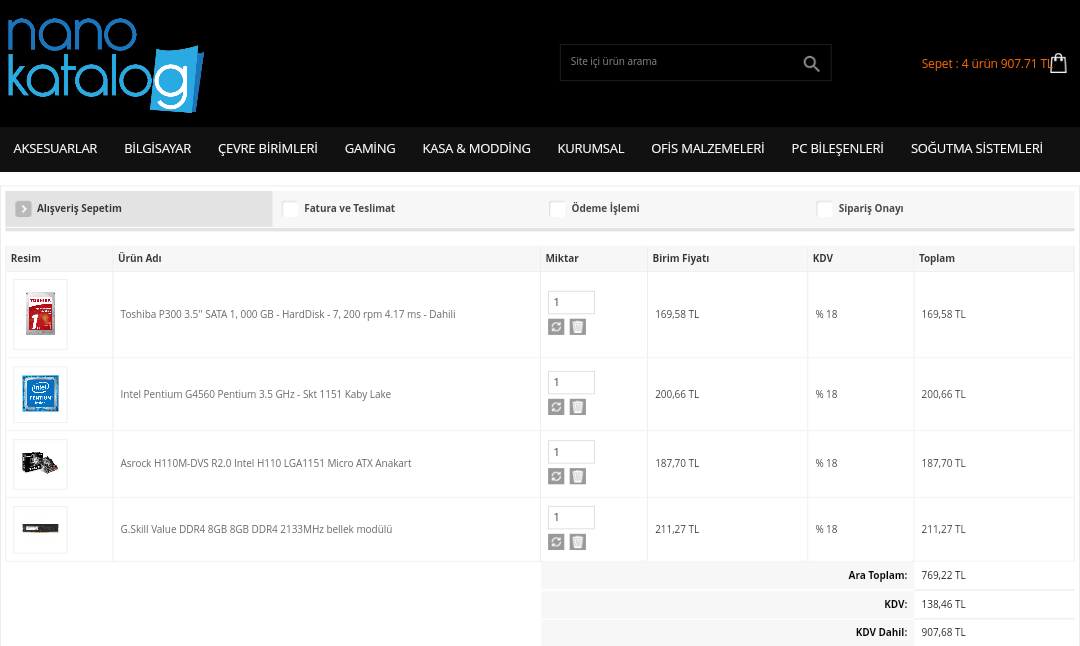Image resolution: width=1080 pixels, height=646 pixels.
Task: Open the AKSESUARLAR menu
Action: pos(55,149)
